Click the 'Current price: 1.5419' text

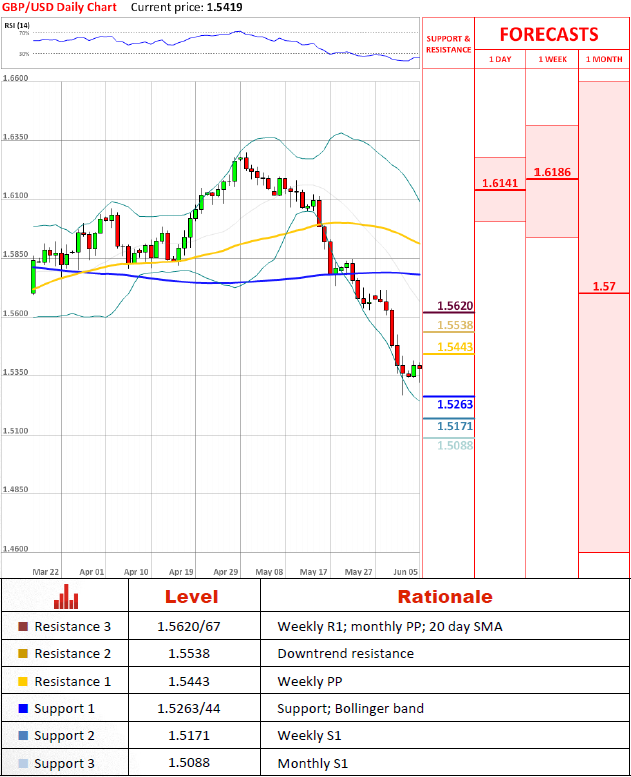pos(186,7)
